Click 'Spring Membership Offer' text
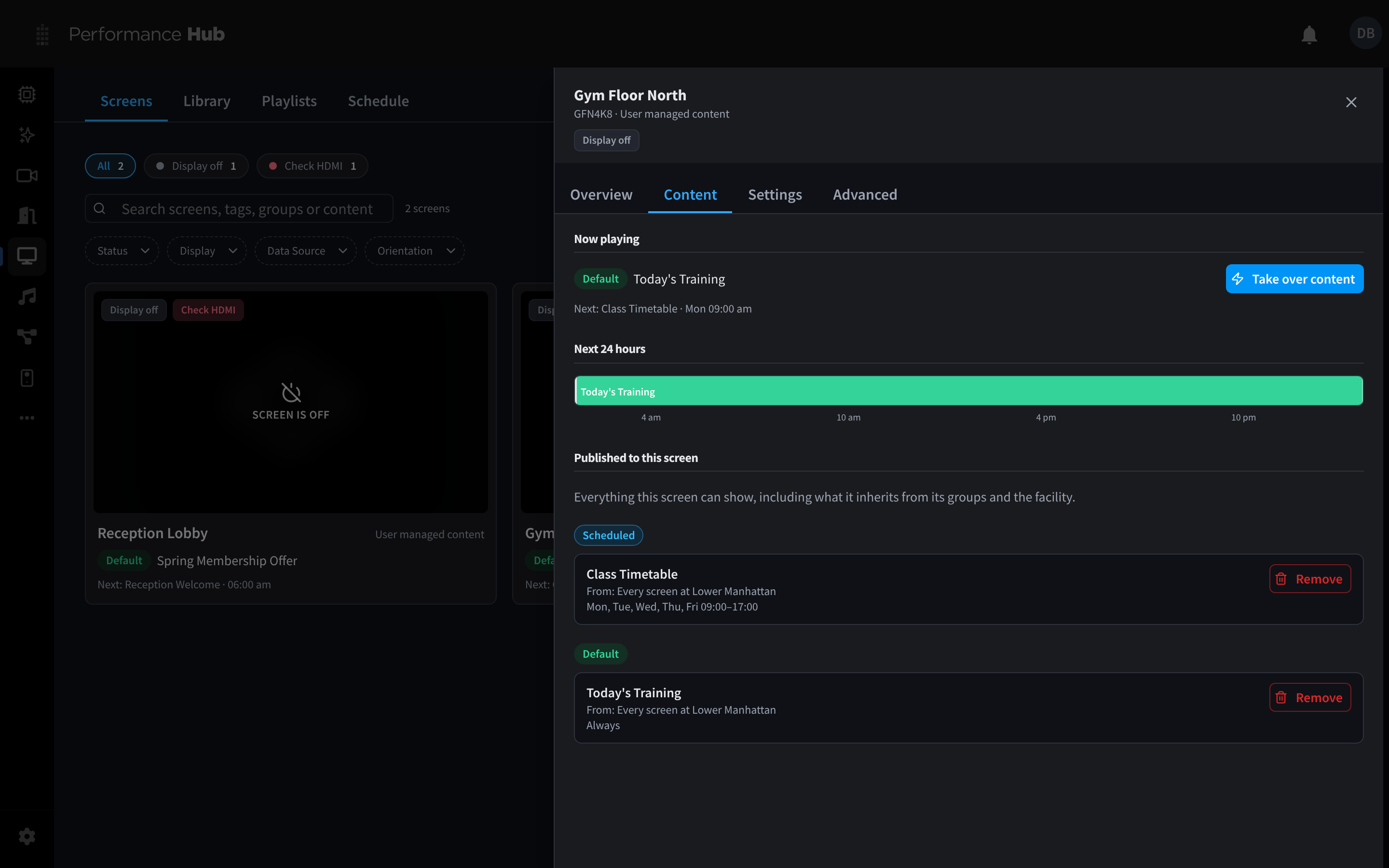 click(x=227, y=560)
